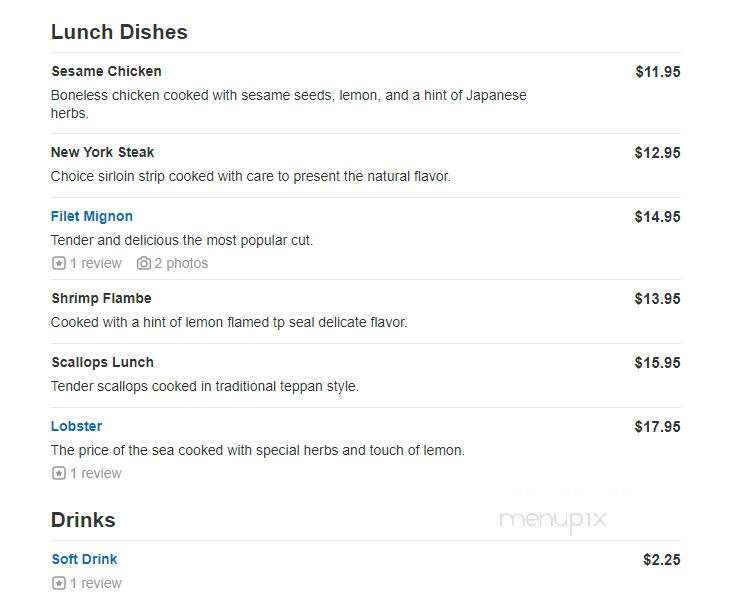View the 2 photos of Filet Mignon
The width and height of the screenshot is (732, 602).
181,263
